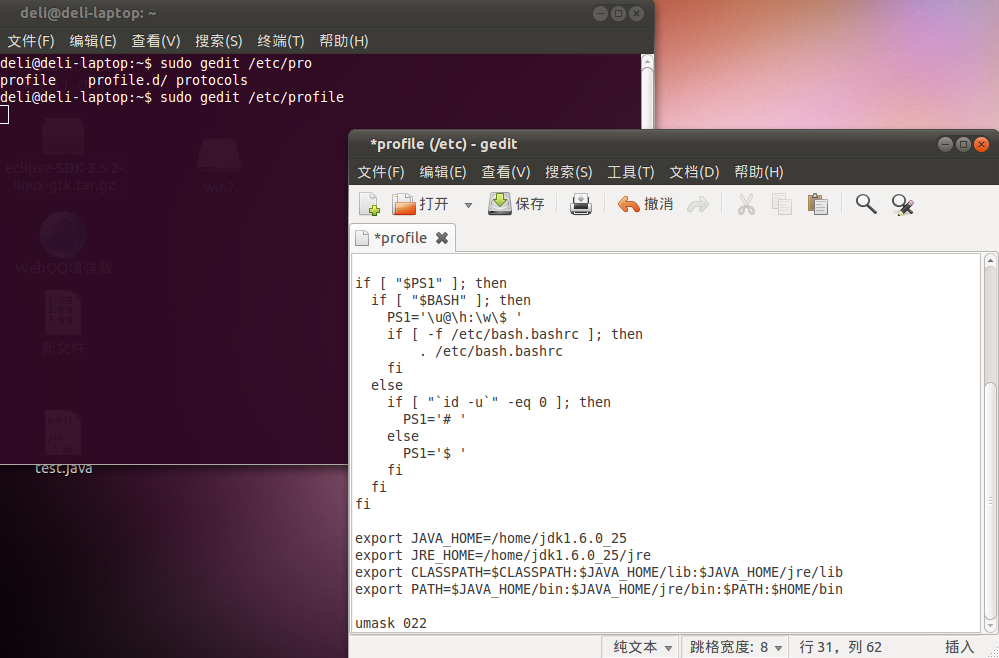Create a new document in gedit
The height and width of the screenshot is (658, 999).
click(370, 203)
